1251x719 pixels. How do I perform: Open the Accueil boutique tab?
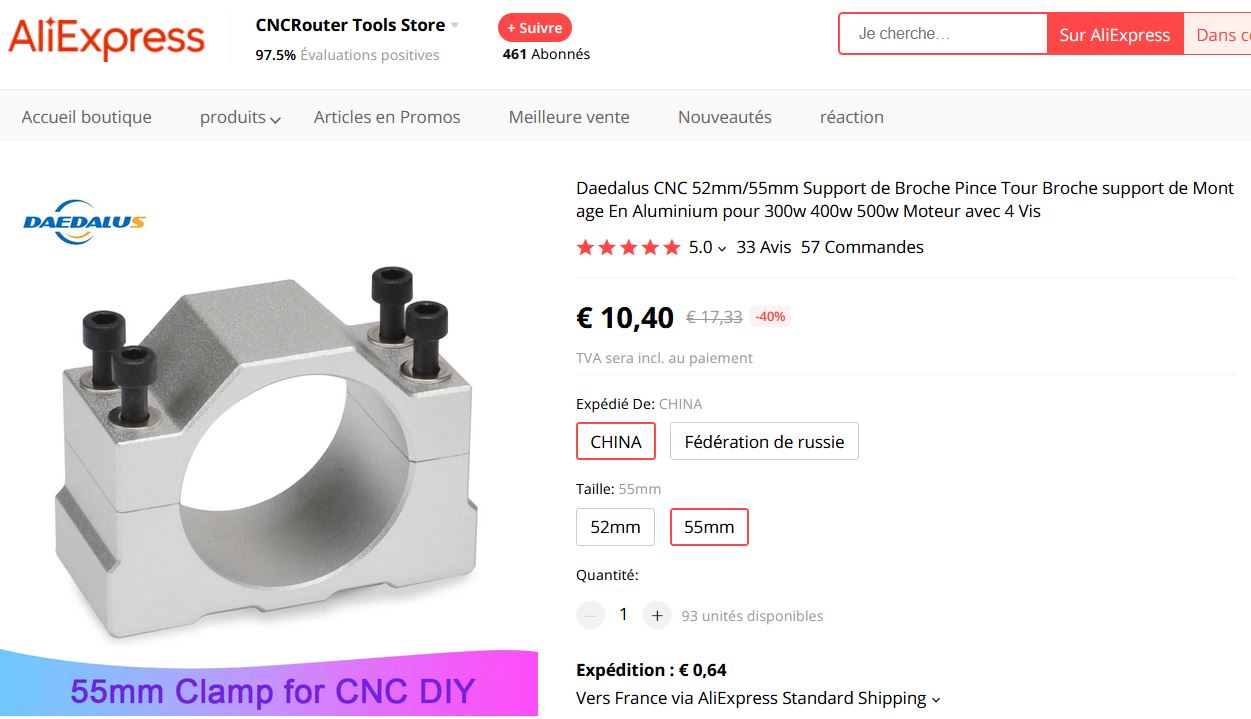click(87, 117)
